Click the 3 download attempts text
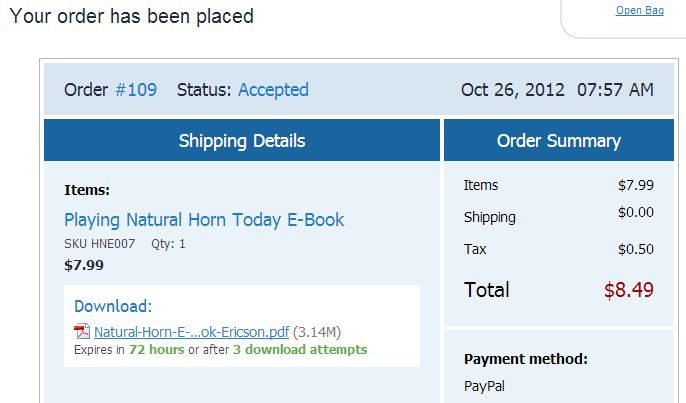Screen dimensions: 686x403 [x=300, y=350]
